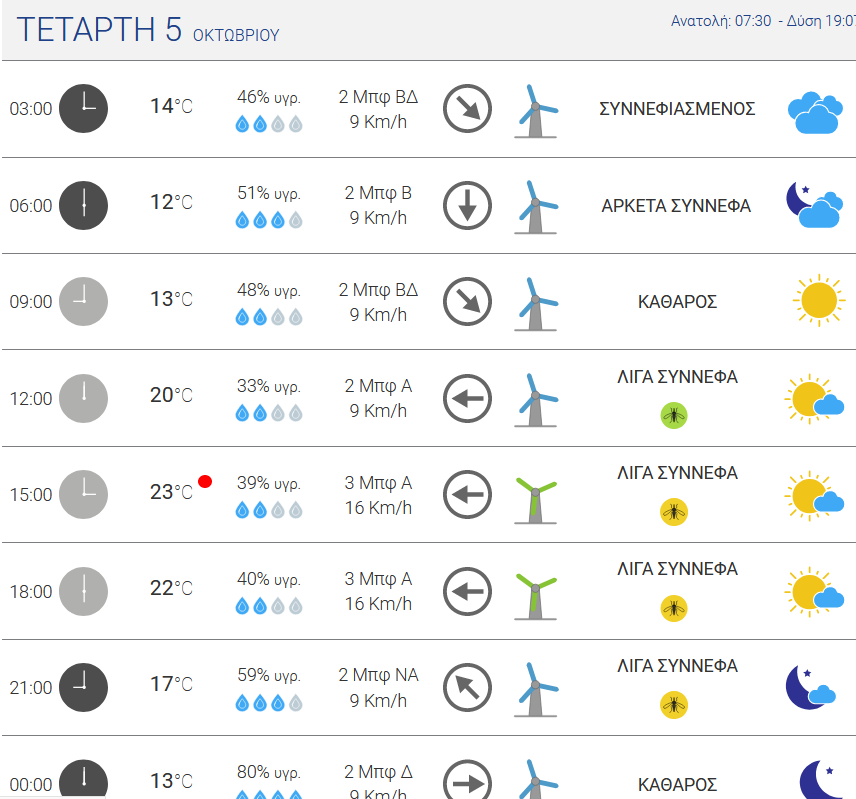
Task: Click the downward wind arrow at 06:00
Action: (467, 205)
